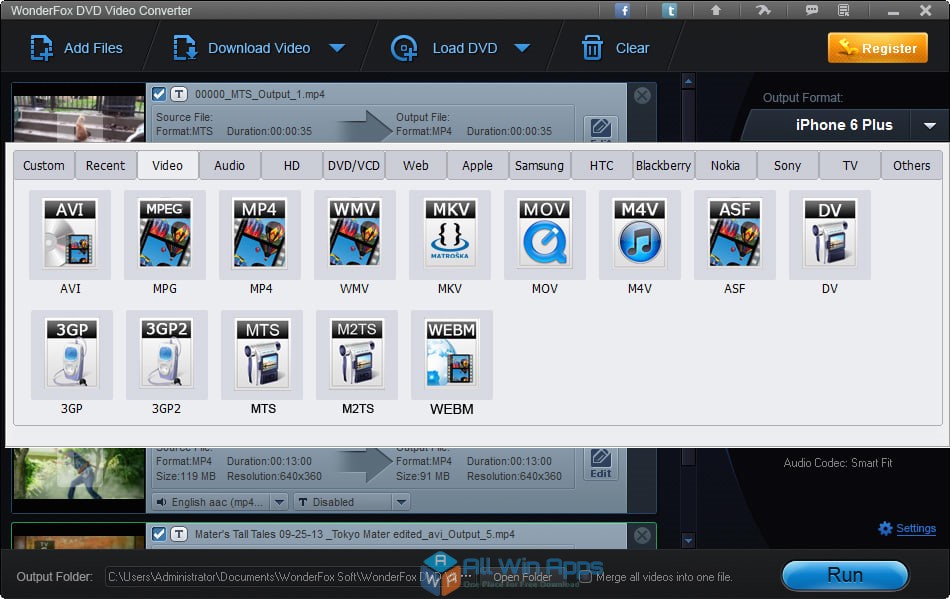Select the AVI format icon
This screenshot has width=950, height=599.
(70, 234)
